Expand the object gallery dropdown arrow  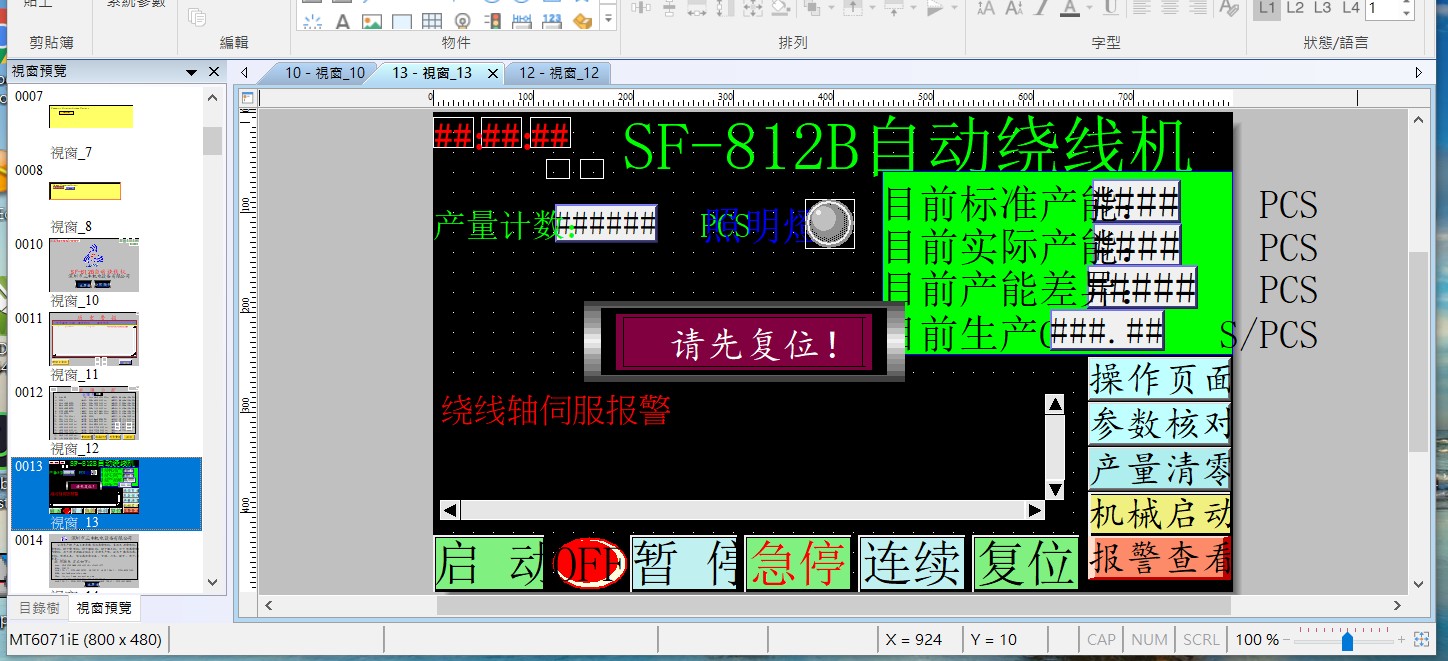[x=608, y=19]
